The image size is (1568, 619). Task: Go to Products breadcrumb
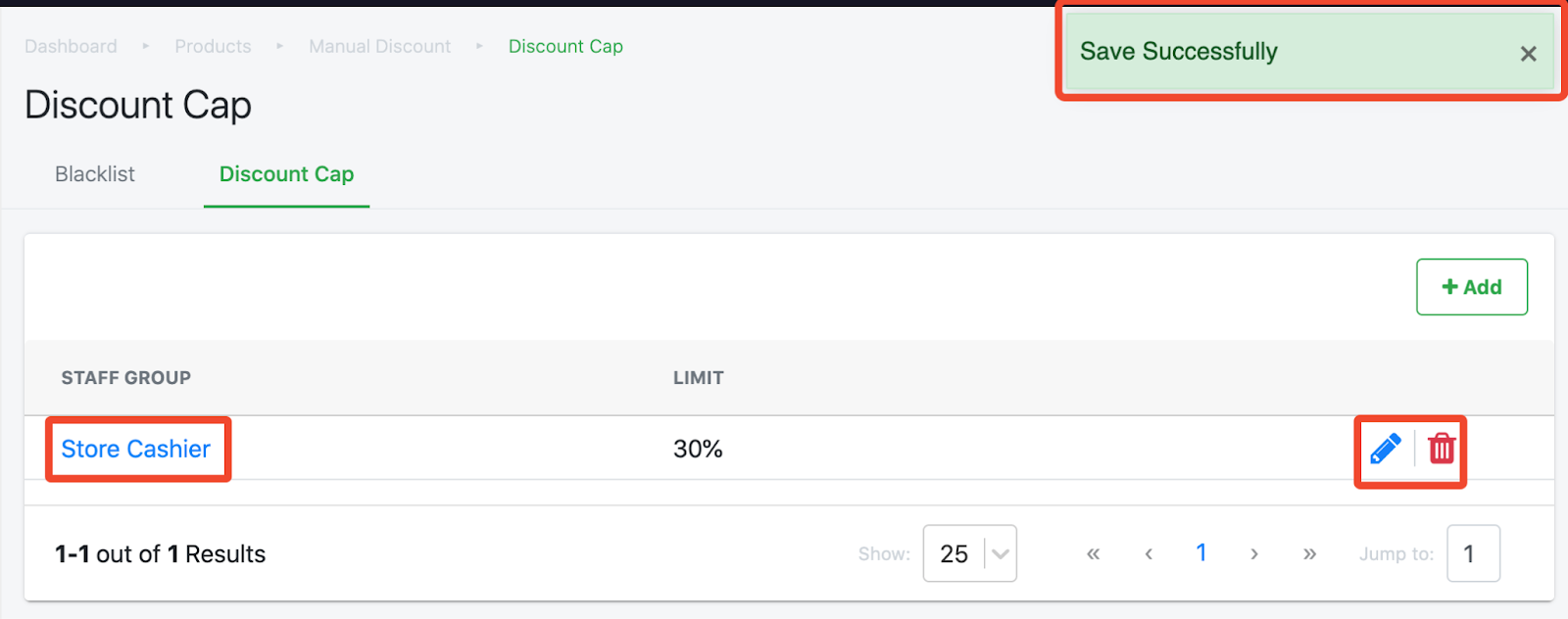coord(213,46)
